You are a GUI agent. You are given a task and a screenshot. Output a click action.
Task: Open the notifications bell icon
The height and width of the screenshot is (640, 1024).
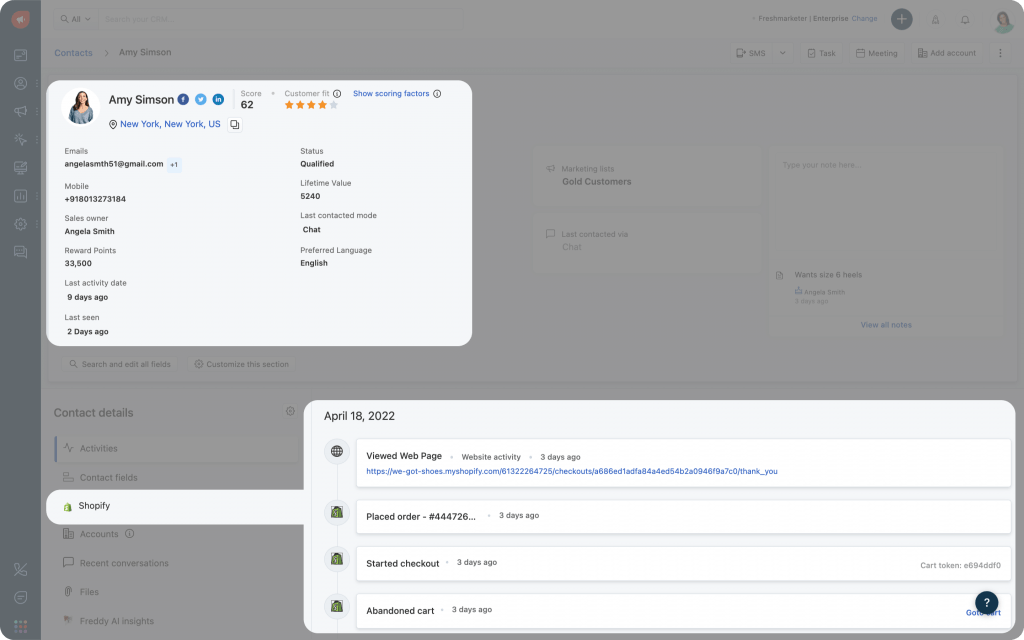click(x=965, y=19)
